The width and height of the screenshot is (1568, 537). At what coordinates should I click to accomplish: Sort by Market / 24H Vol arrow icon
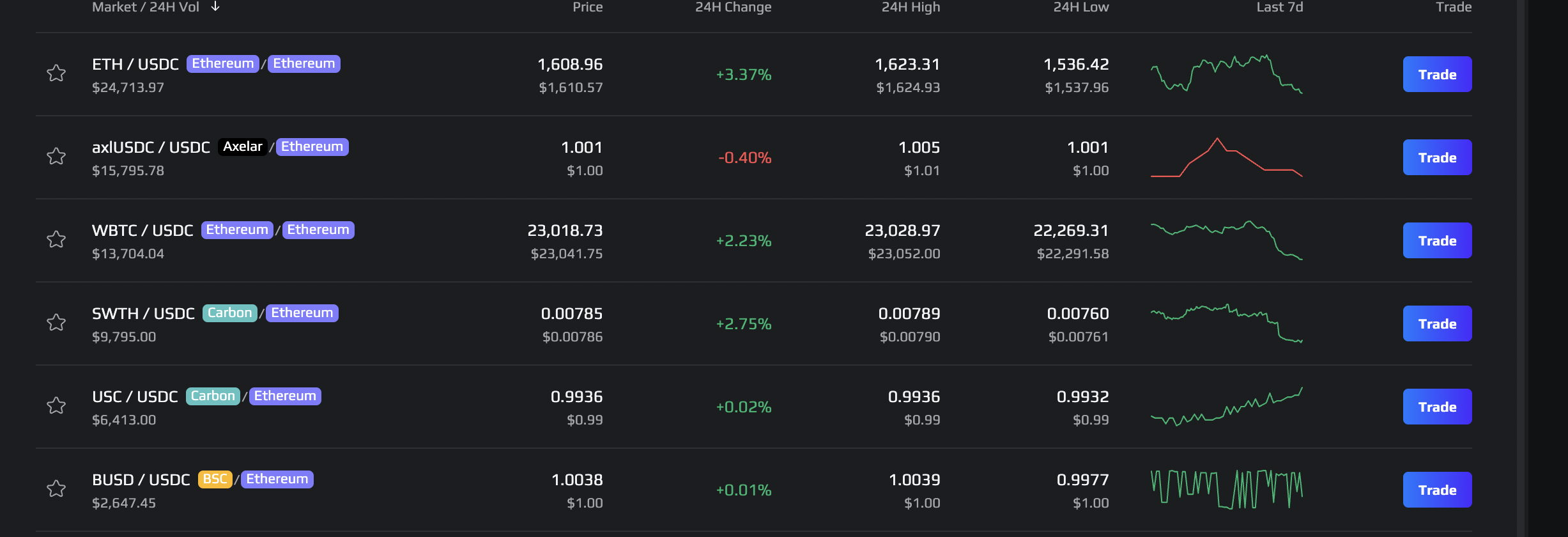pyautogui.click(x=215, y=6)
